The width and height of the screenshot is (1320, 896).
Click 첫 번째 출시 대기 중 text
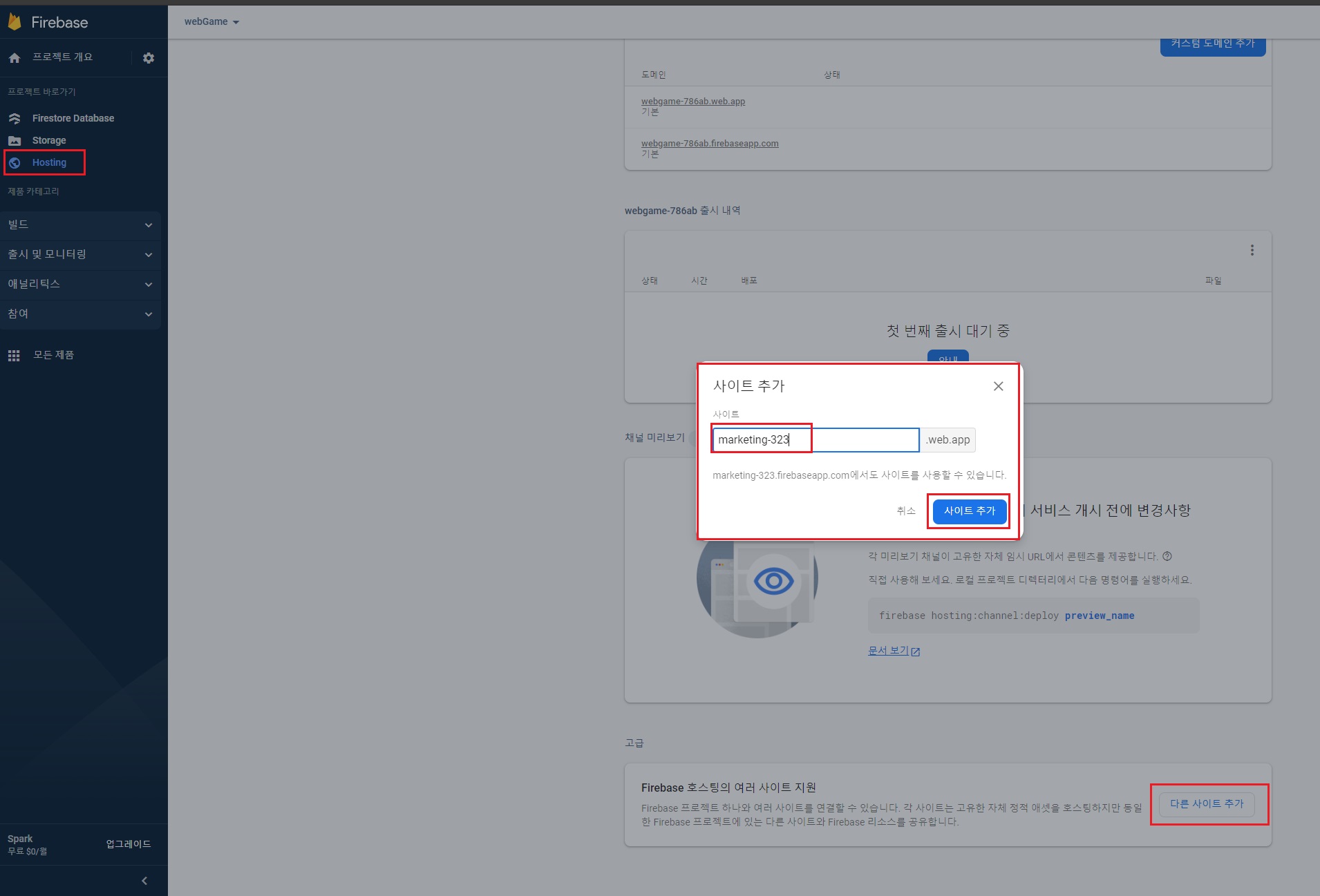(948, 331)
